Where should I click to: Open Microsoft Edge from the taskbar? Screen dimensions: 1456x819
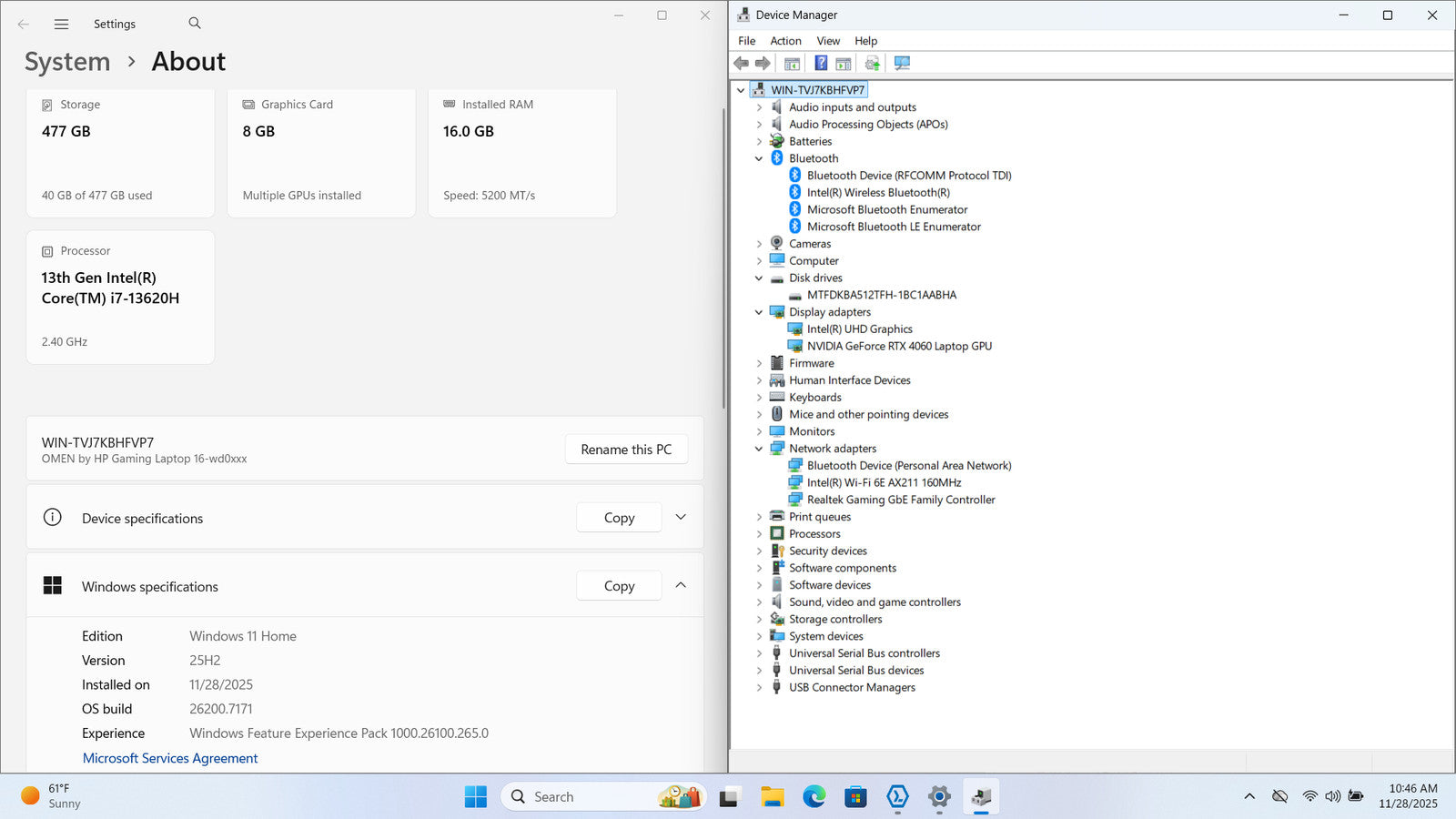coord(814,797)
